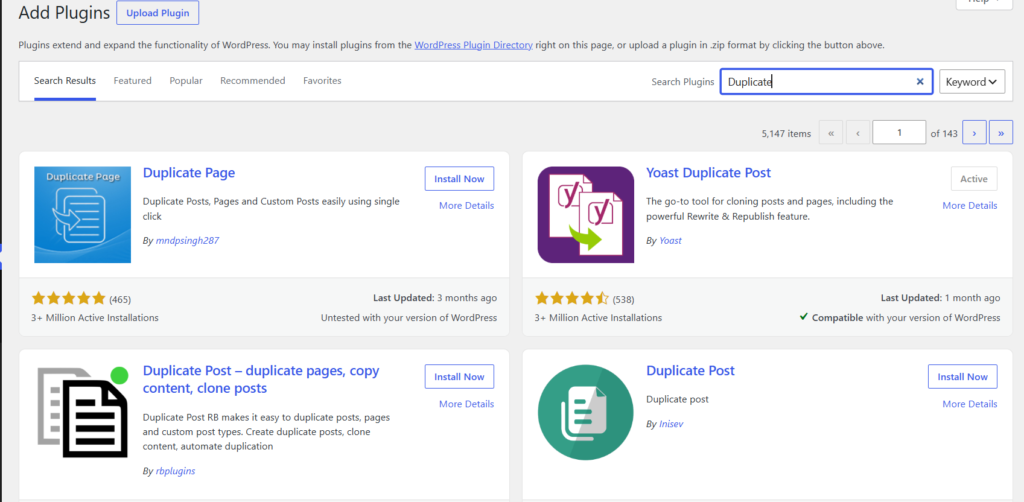Install the Duplicate Page plugin
This screenshot has width=1024, height=502.
(x=460, y=178)
